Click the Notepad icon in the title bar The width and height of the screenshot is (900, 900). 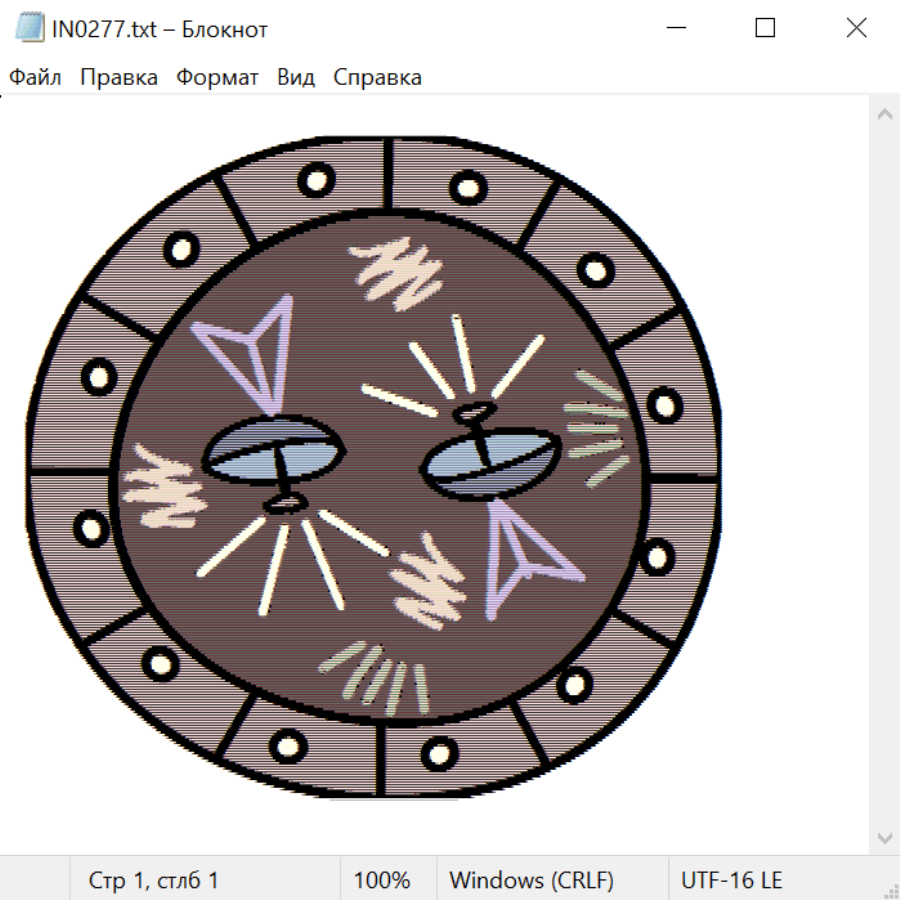click(30, 29)
